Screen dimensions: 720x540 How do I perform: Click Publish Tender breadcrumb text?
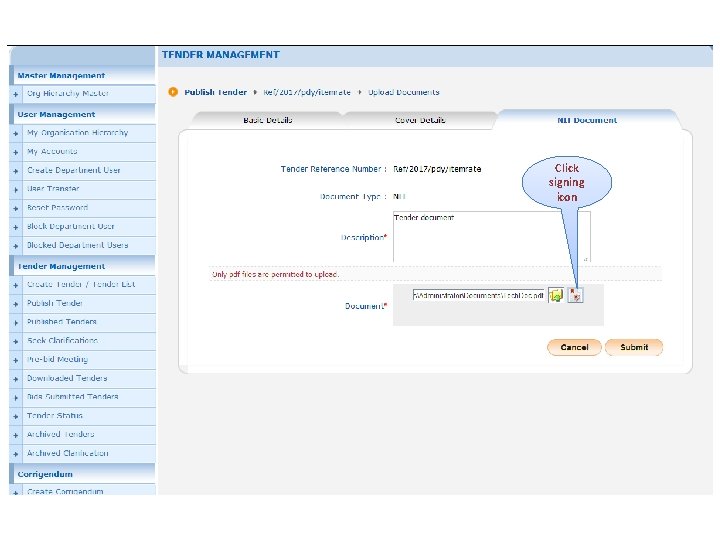click(x=215, y=92)
